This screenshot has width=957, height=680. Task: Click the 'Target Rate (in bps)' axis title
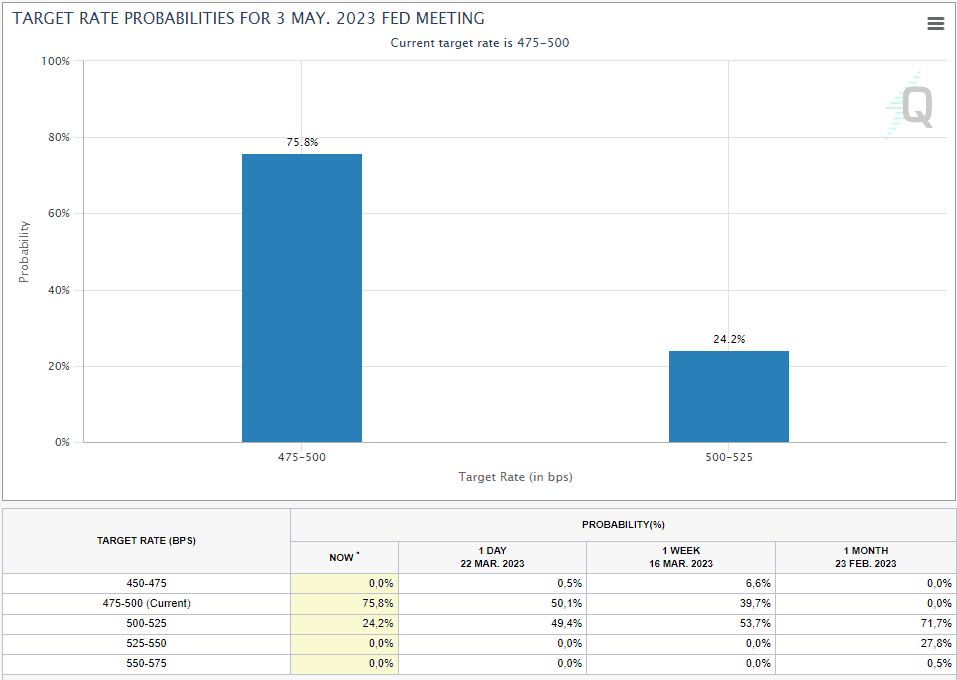click(515, 477)
